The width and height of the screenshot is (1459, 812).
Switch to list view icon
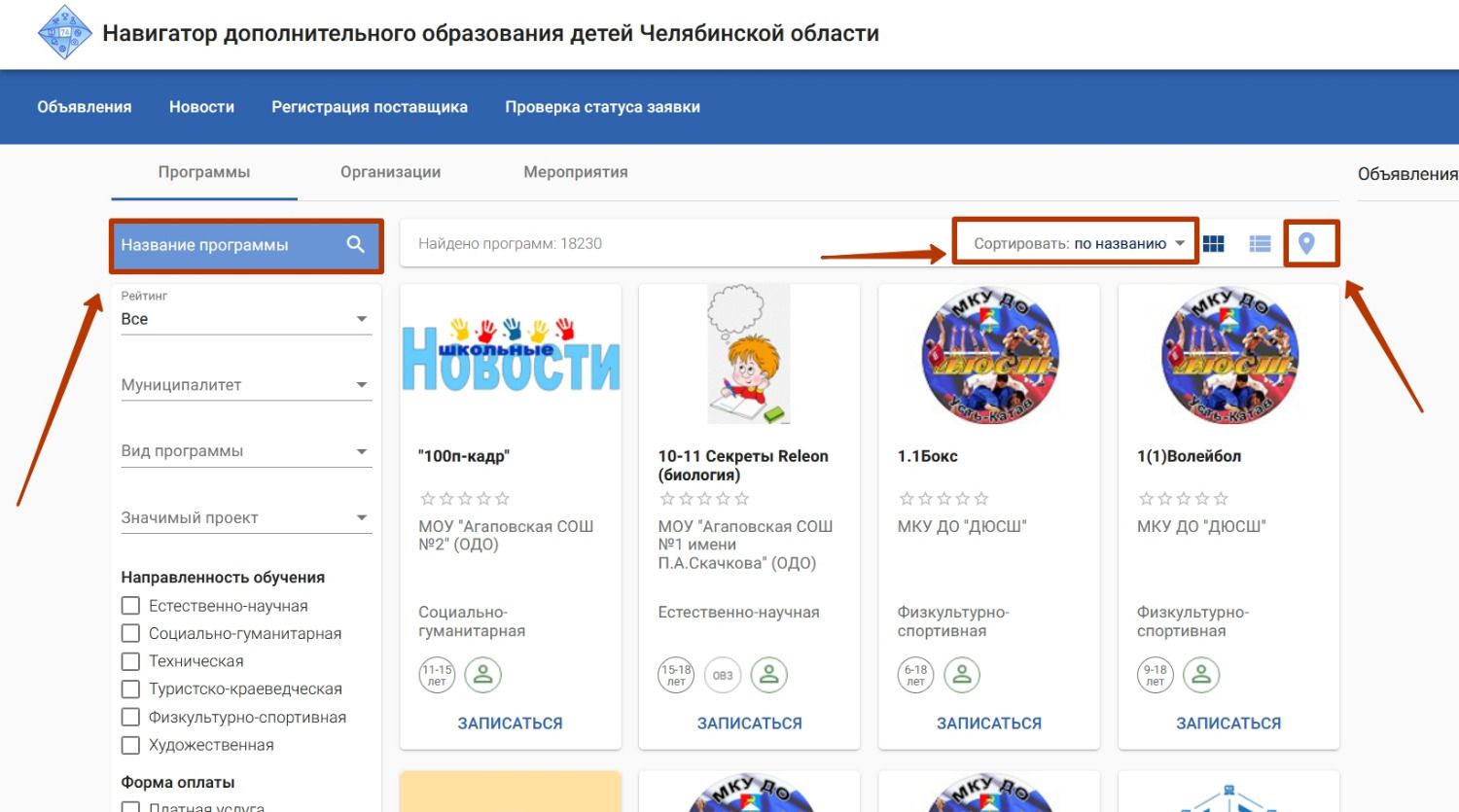[x=1260, y=244]
